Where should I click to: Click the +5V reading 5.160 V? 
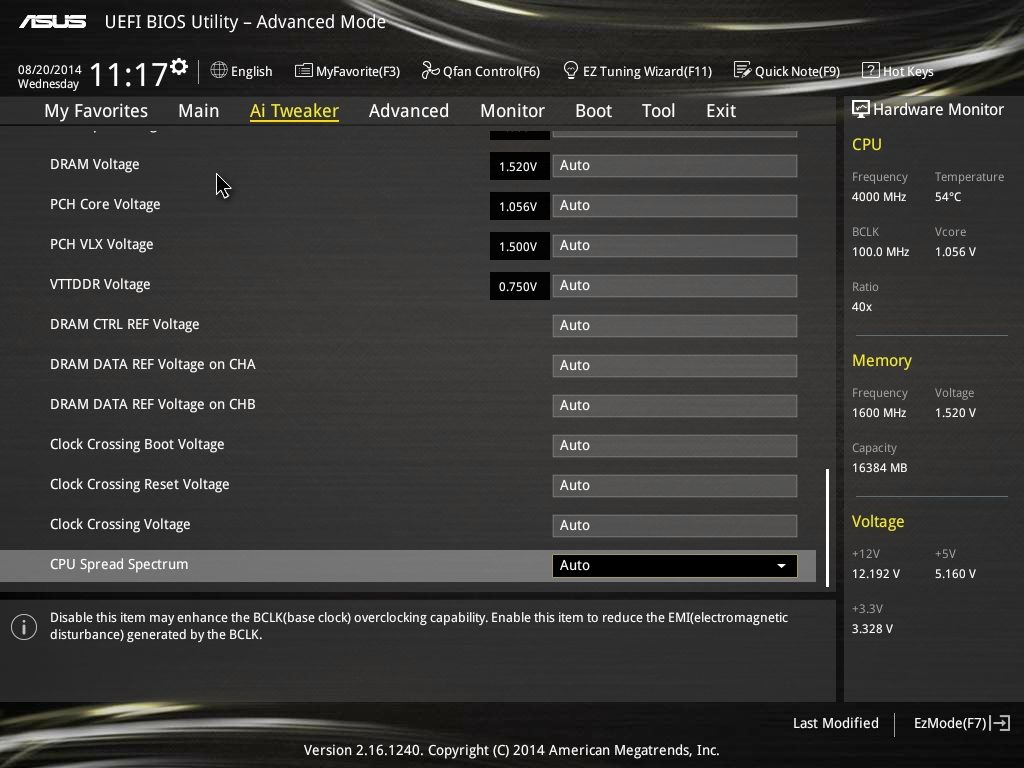pos(955,573)
